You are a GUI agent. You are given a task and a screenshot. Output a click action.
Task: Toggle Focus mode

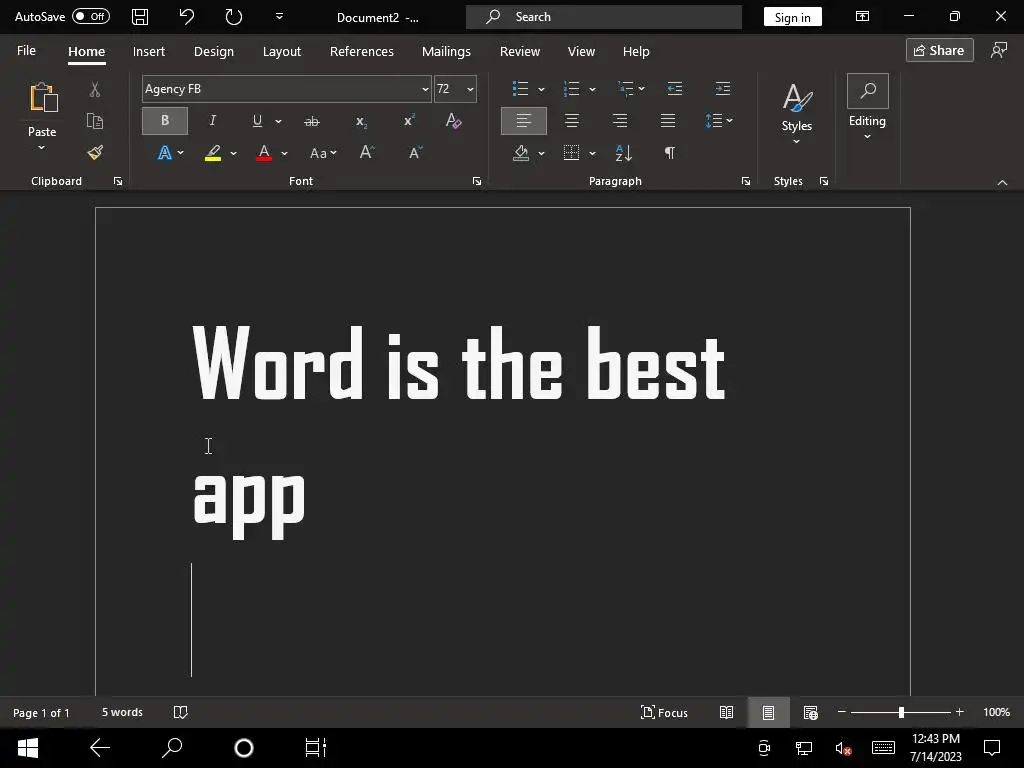coord(664,712)
